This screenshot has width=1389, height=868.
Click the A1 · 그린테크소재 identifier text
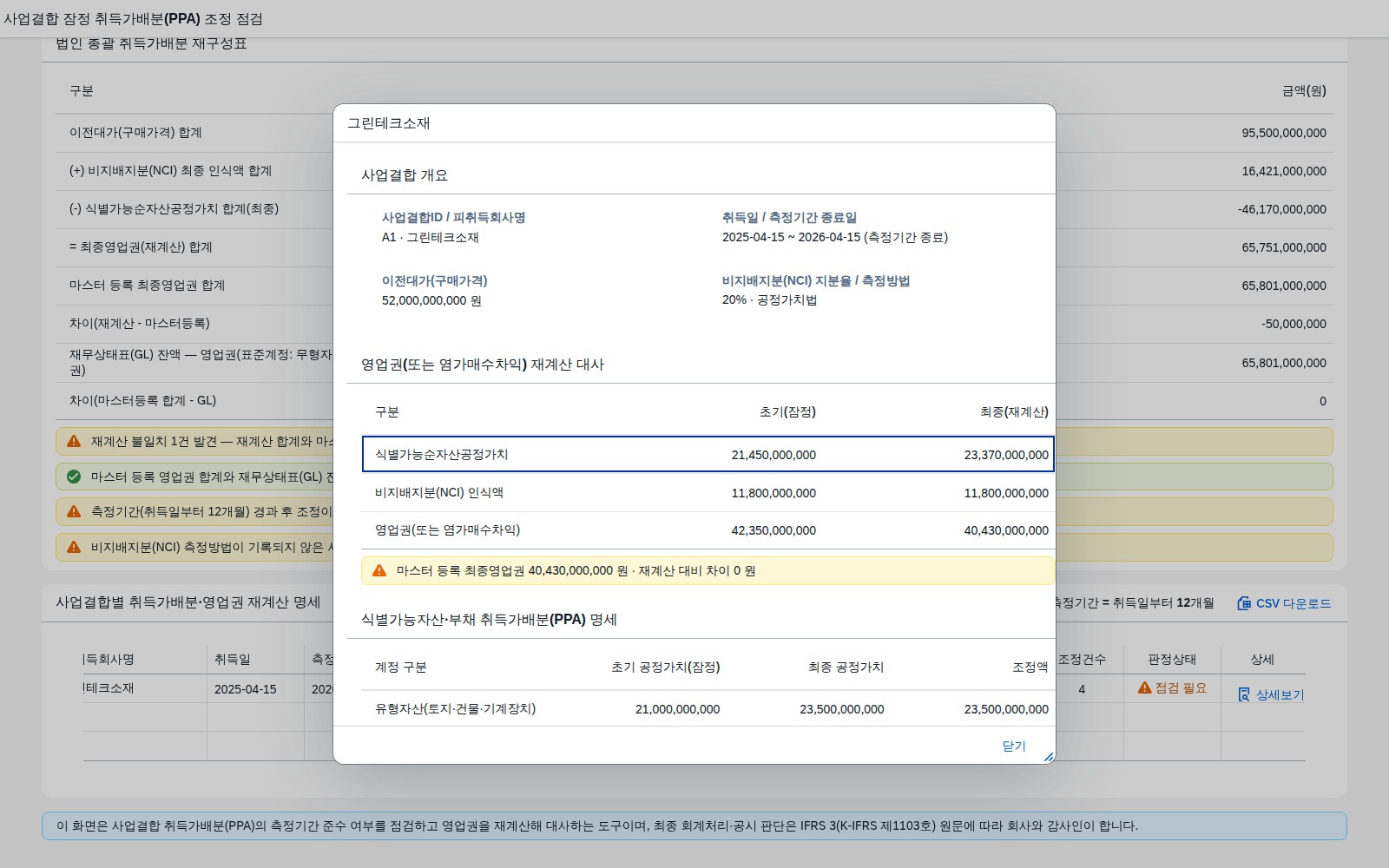431,237
